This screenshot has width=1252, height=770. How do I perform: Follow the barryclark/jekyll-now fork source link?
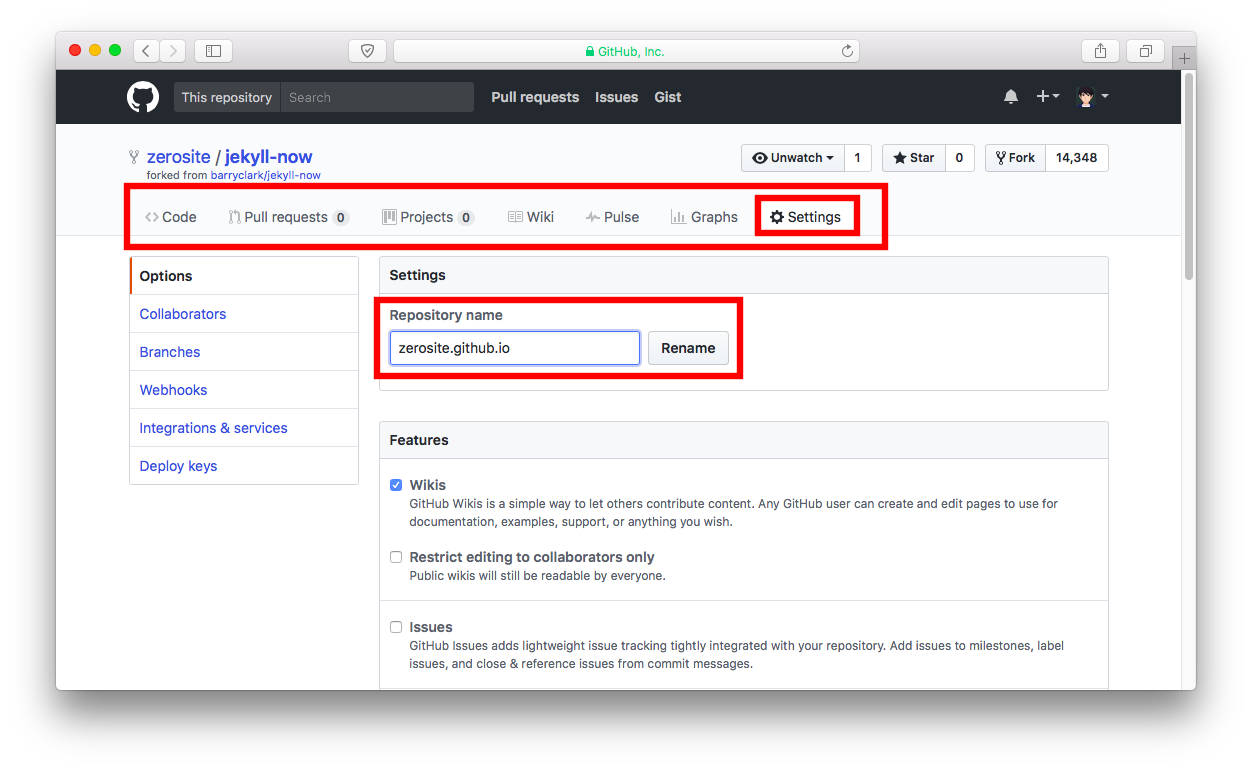[x=266, y=175]
